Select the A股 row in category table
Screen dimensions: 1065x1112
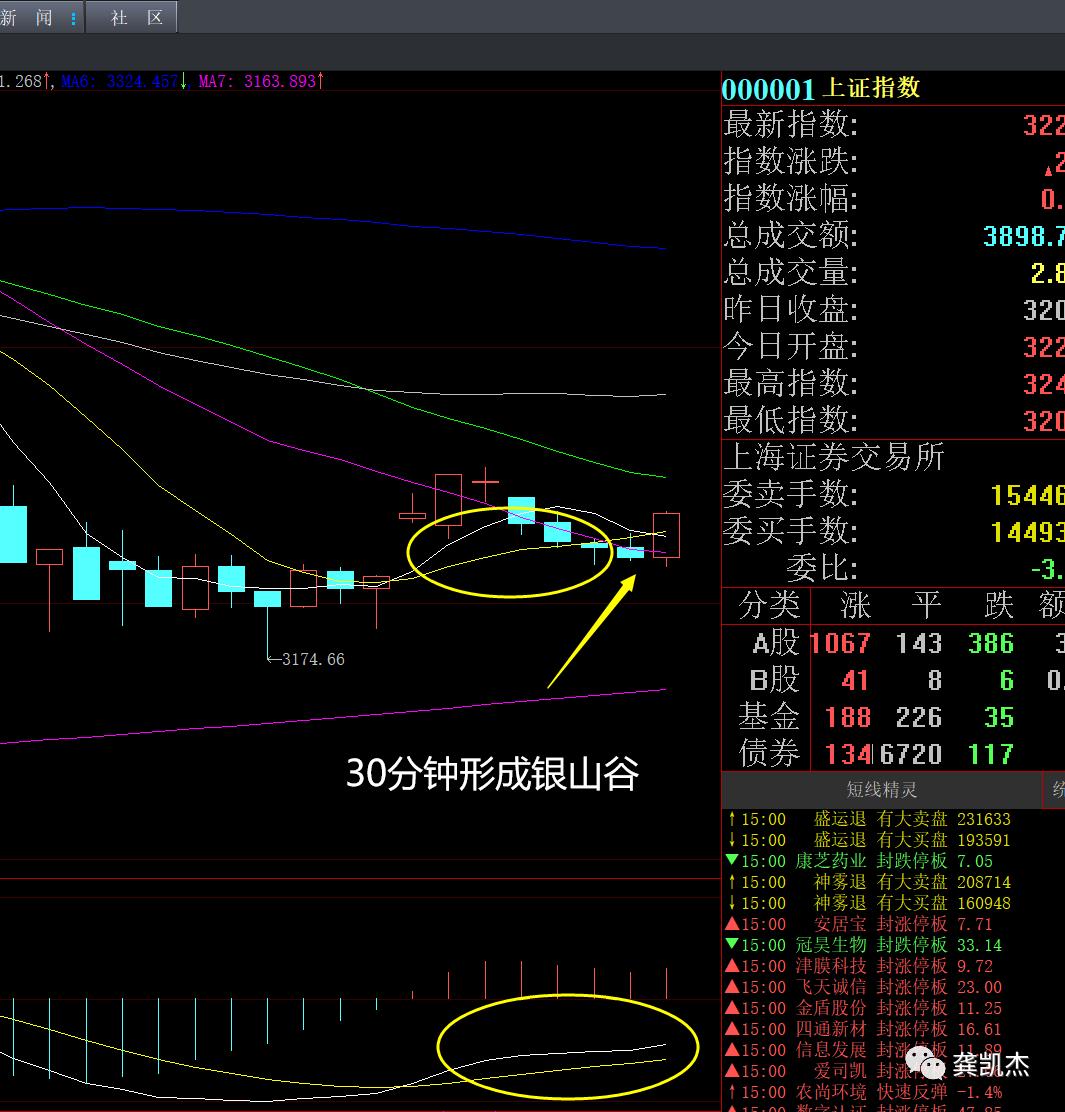click(776, 643)
